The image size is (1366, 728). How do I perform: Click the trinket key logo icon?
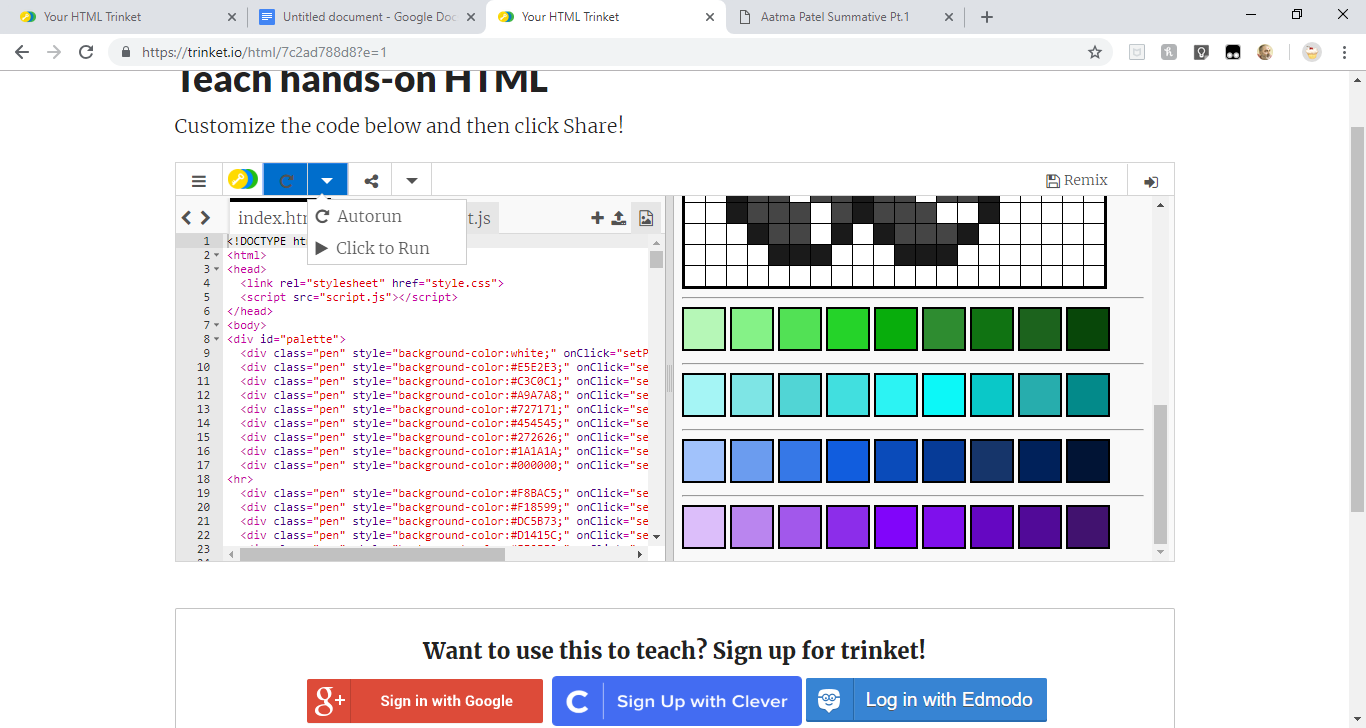tap(242, 180)
